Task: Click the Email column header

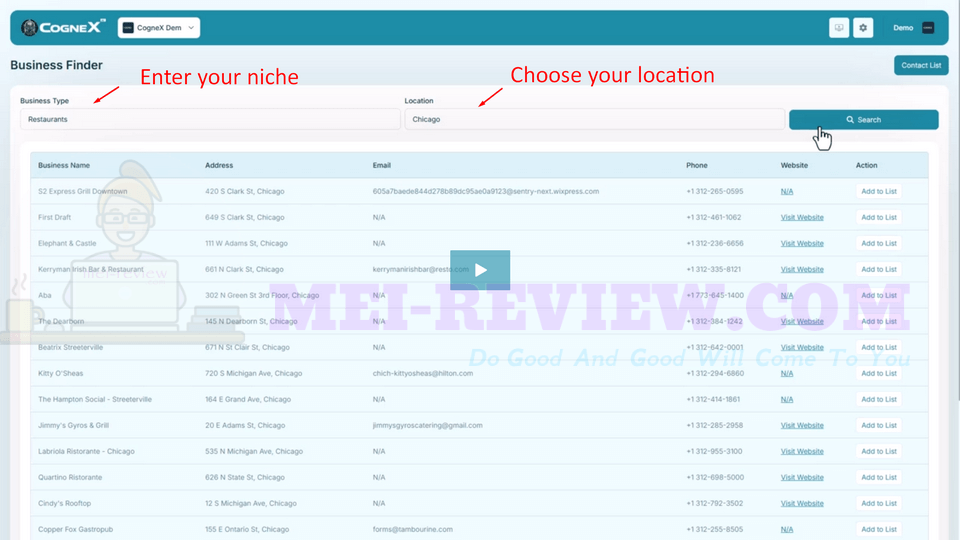Action: pyautogui.click(x=381, y=165)
